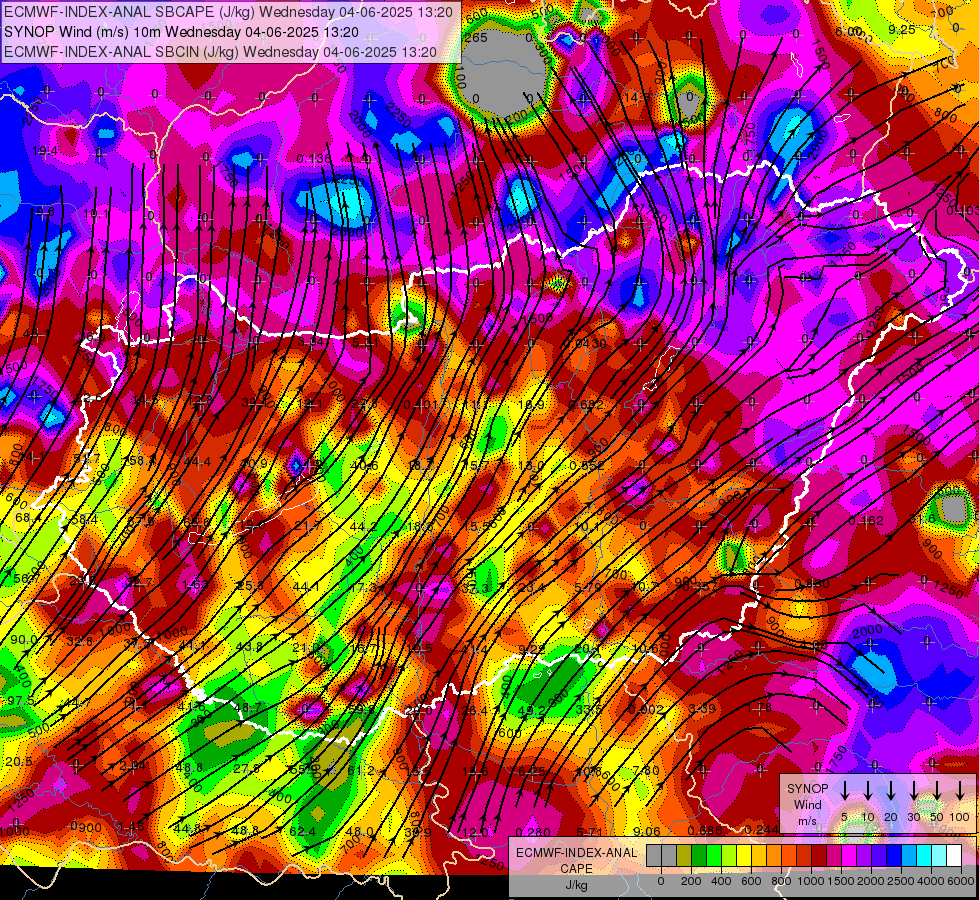The width and height of the screenshot is (979, 900).
Task: Click the CAPE label in the legend
Action: pyautogui.click(x=576, y=869)
